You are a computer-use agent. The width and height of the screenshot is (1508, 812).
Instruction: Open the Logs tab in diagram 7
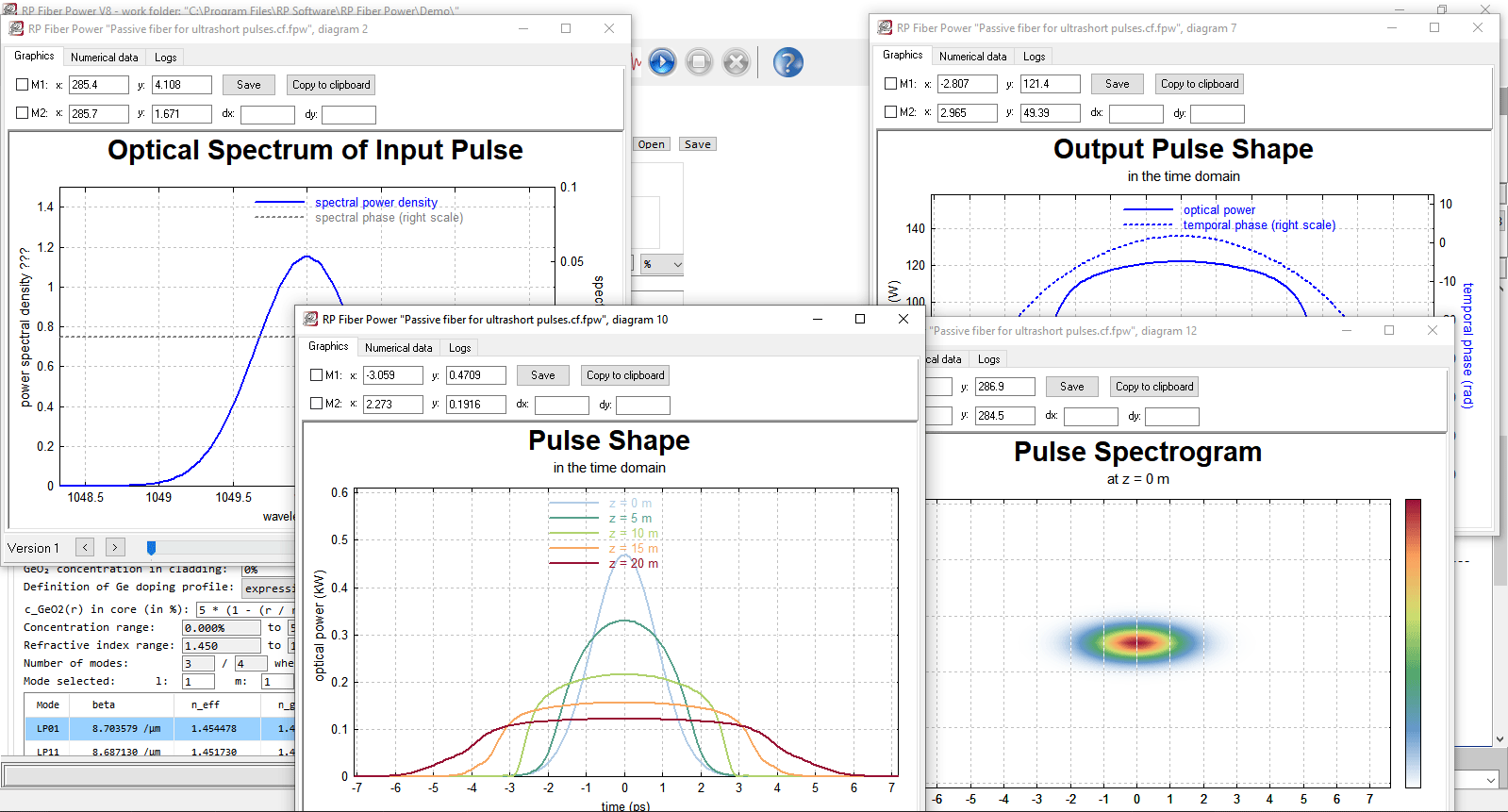[x=1034, y=57]
